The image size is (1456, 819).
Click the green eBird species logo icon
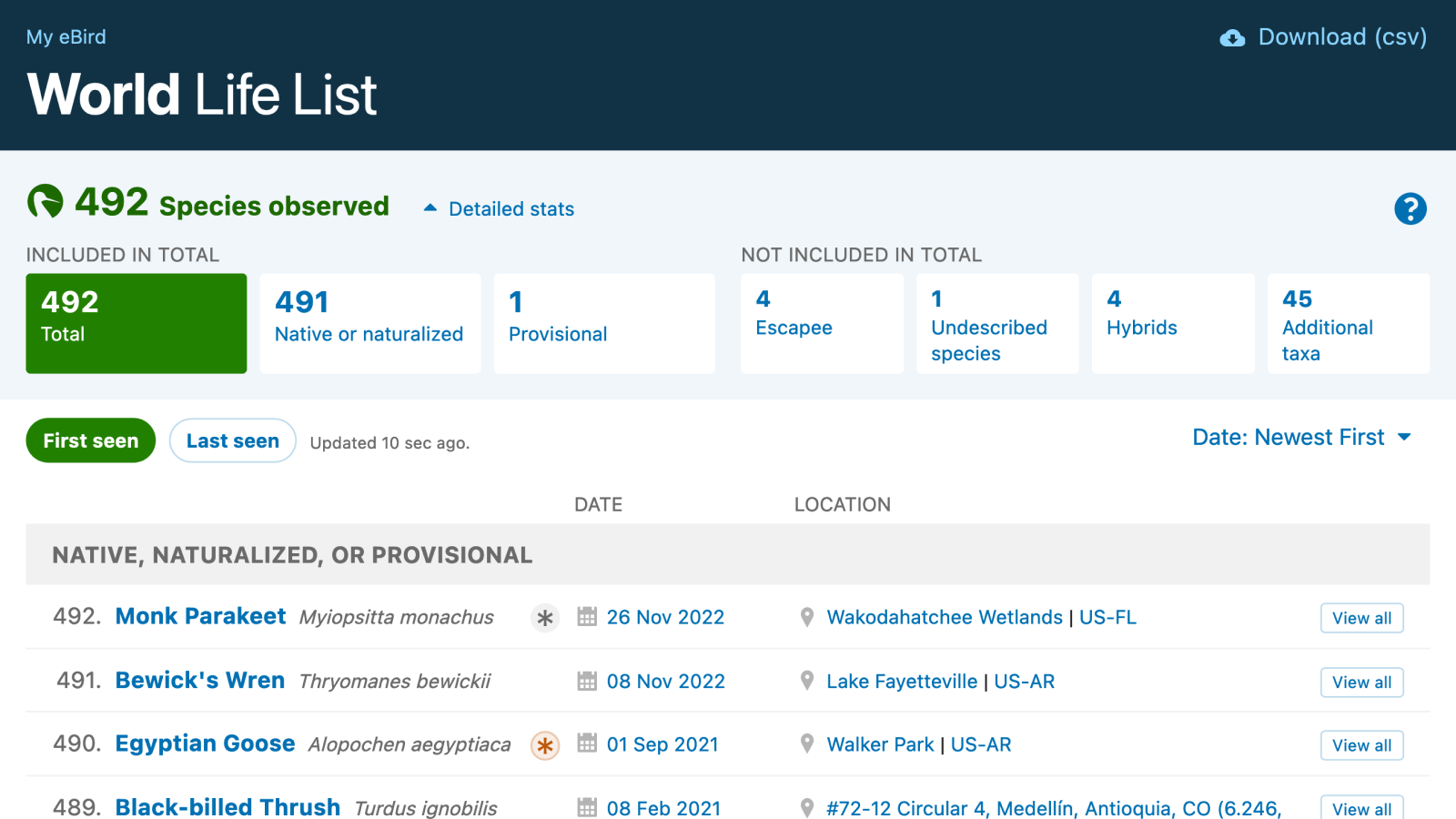(45, 201)
